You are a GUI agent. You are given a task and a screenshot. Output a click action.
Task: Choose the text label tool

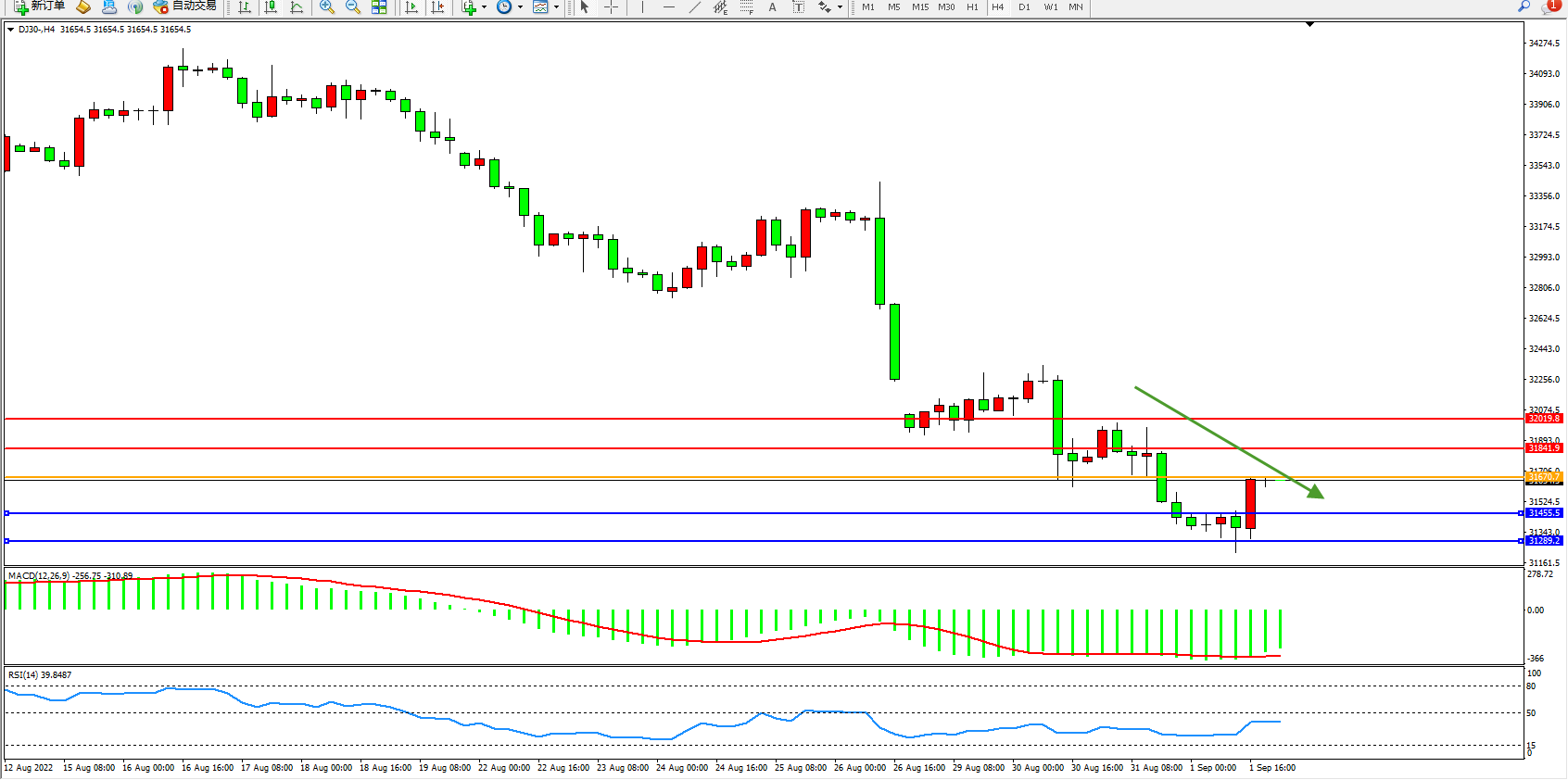pyautogui.click(x=772, y=6)
